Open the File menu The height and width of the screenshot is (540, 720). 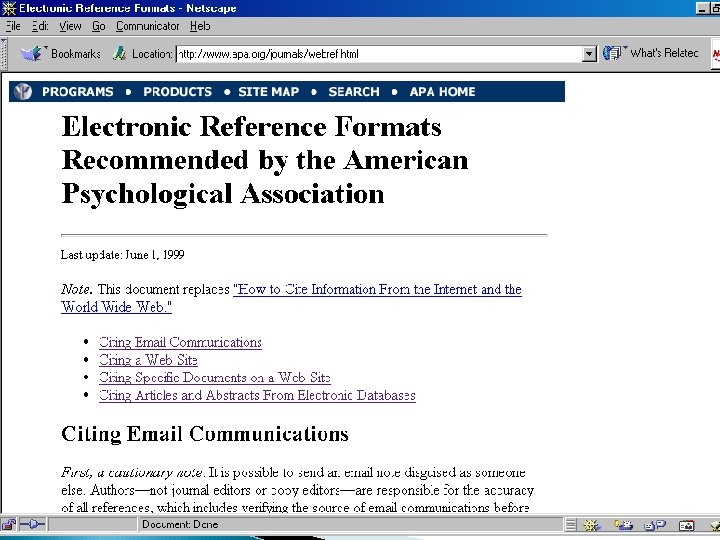coord(13,26)
